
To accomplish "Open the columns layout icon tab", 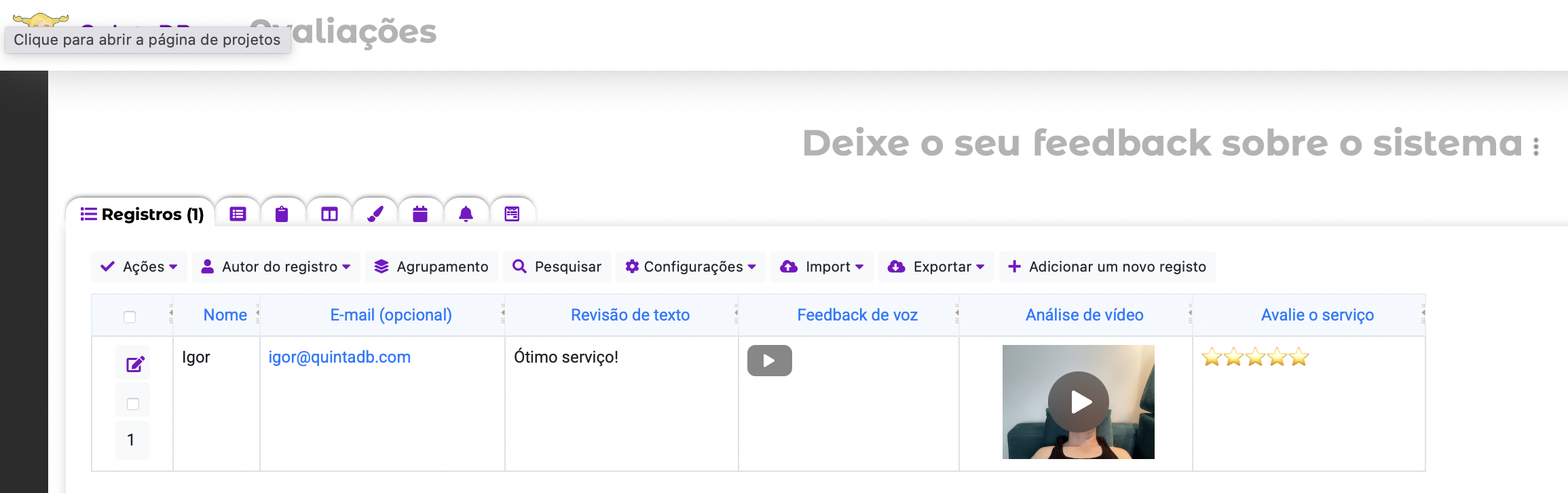I will pyautogui.click(x=329, y=215).
